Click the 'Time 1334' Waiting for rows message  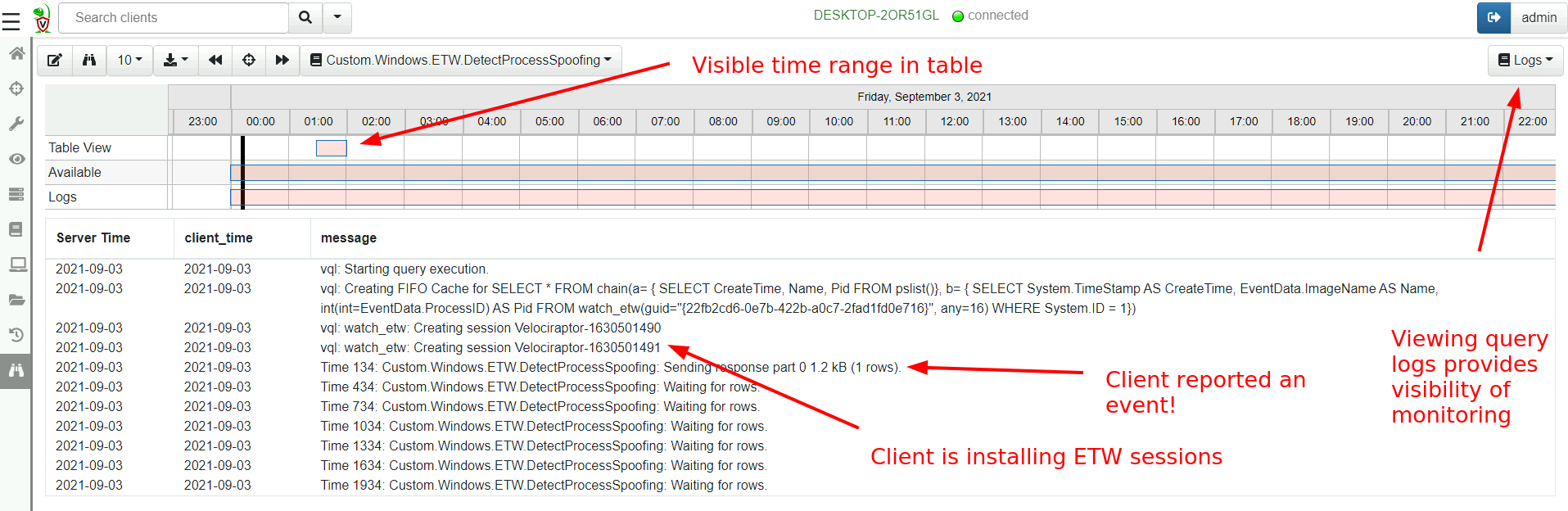tap(544, 445)
